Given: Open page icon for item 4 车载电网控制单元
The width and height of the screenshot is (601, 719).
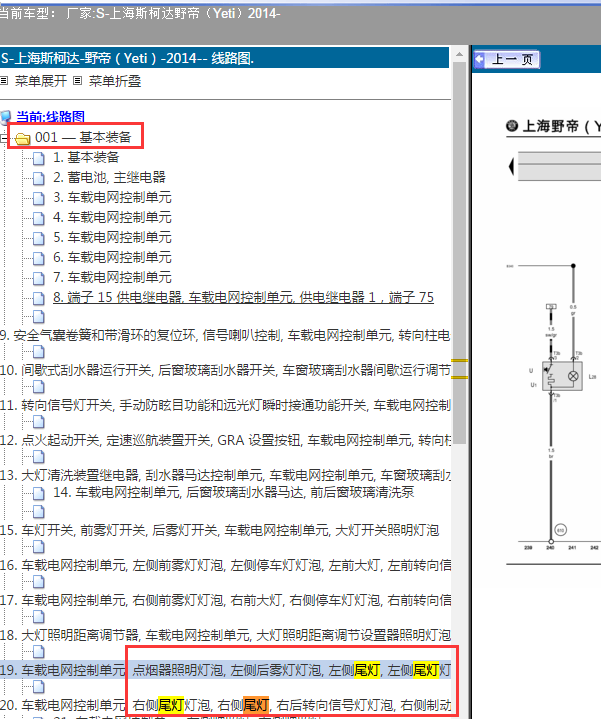Looking at the screenshot, I should pos(39,218).
